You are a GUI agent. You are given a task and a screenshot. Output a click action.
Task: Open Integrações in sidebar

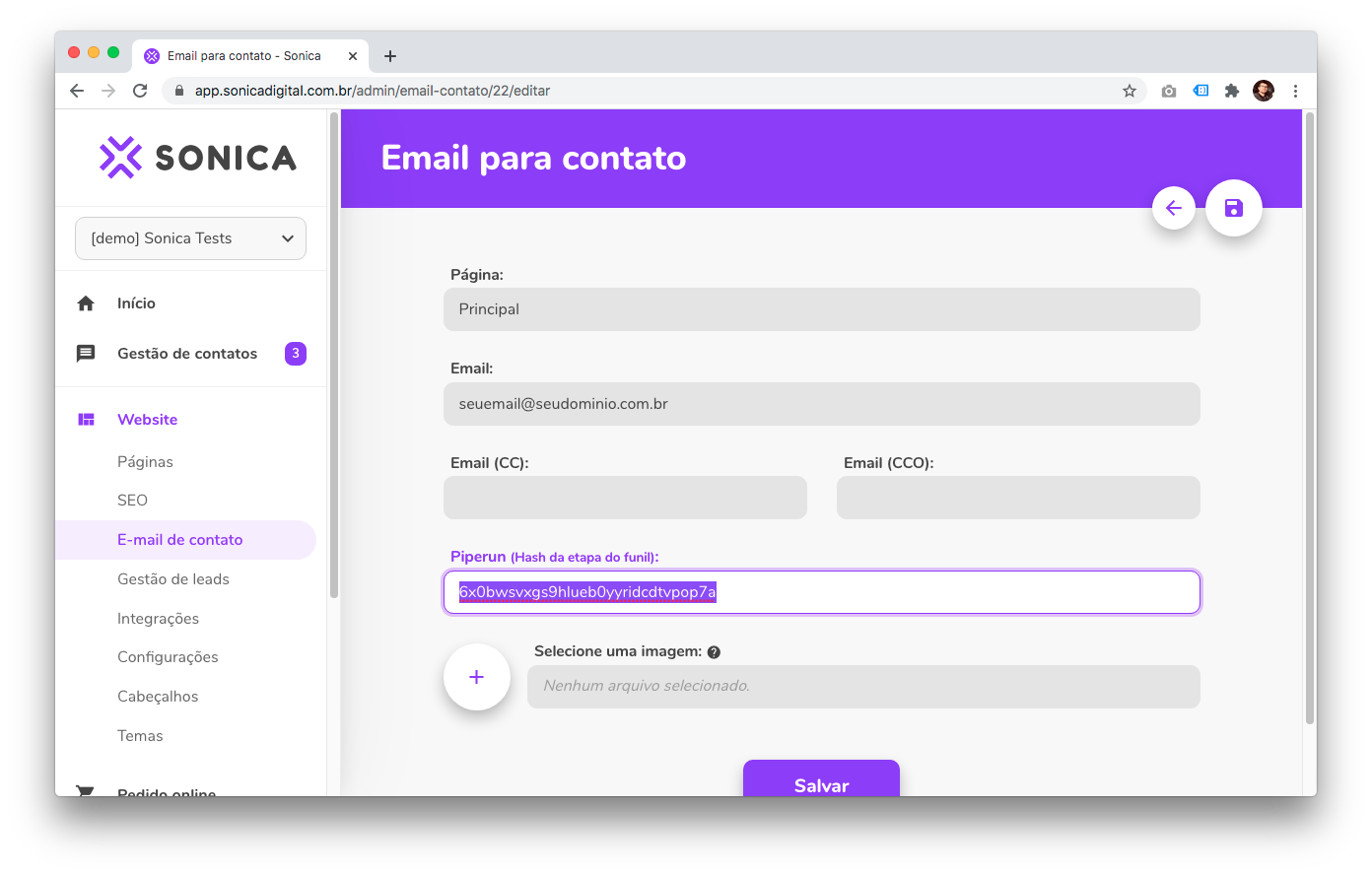point(158,619)
